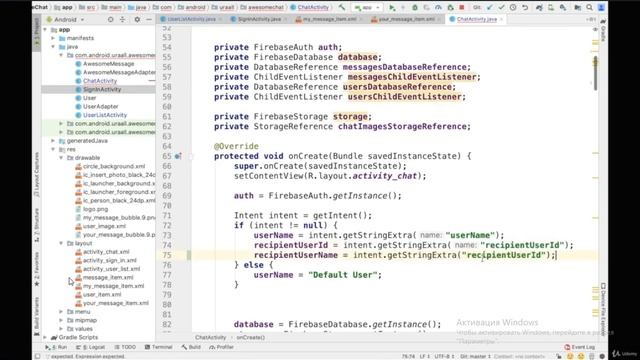Click the override gutter icon on line 65

tap(178, 156)
